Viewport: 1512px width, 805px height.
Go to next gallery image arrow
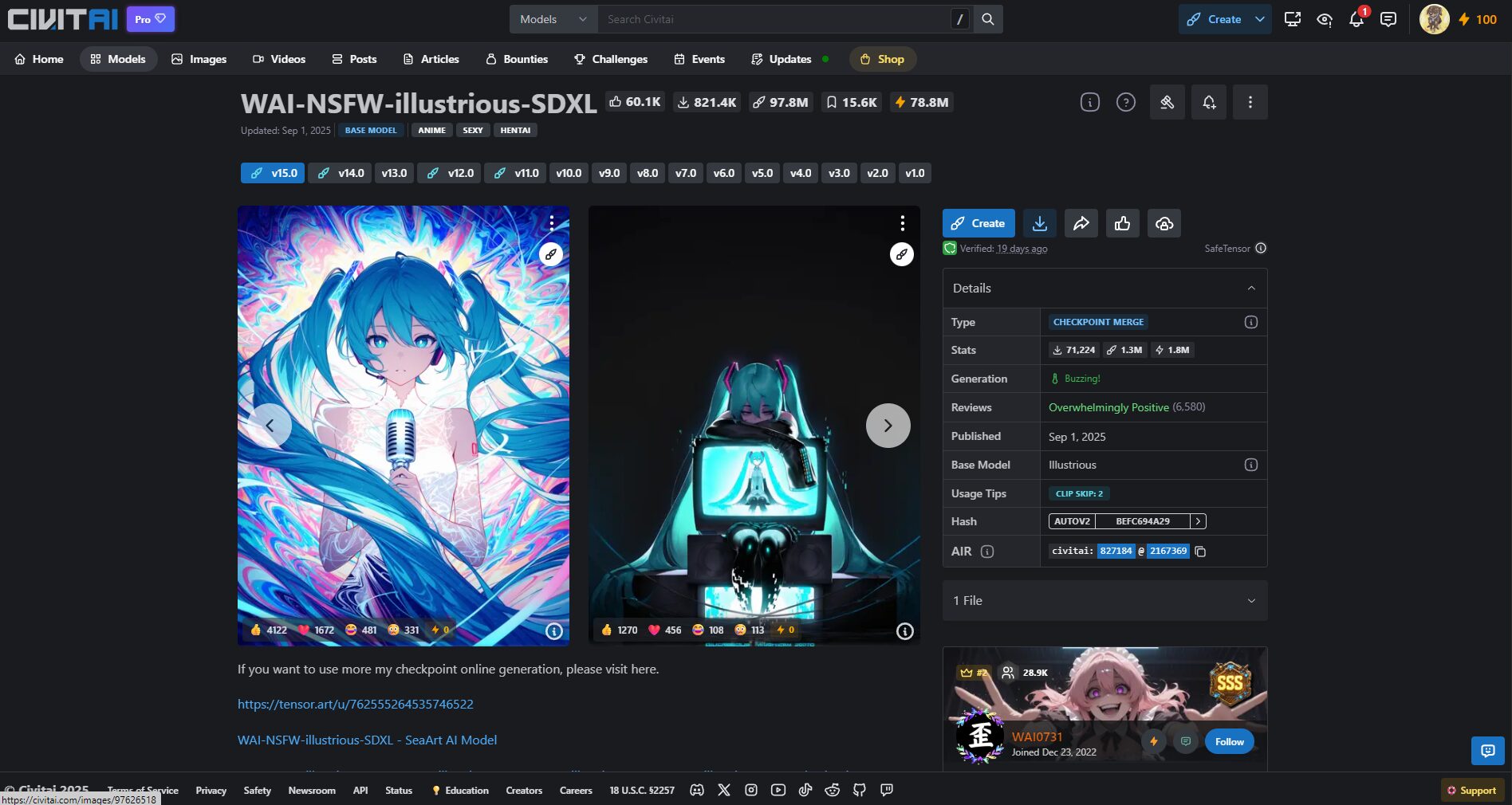click(x=888, y=426)
